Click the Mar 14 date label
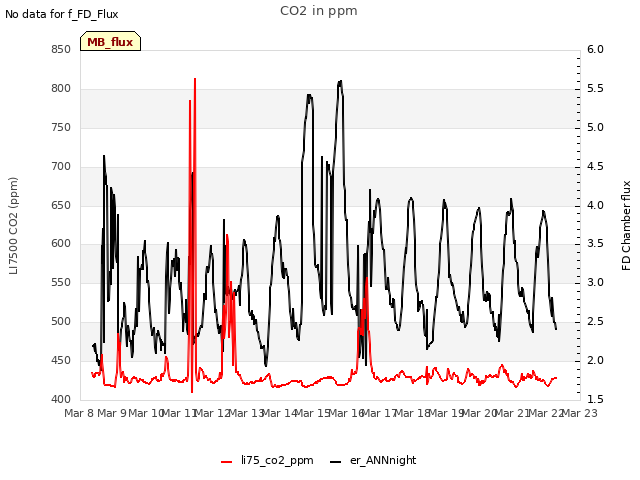 (x=279, y=413)
